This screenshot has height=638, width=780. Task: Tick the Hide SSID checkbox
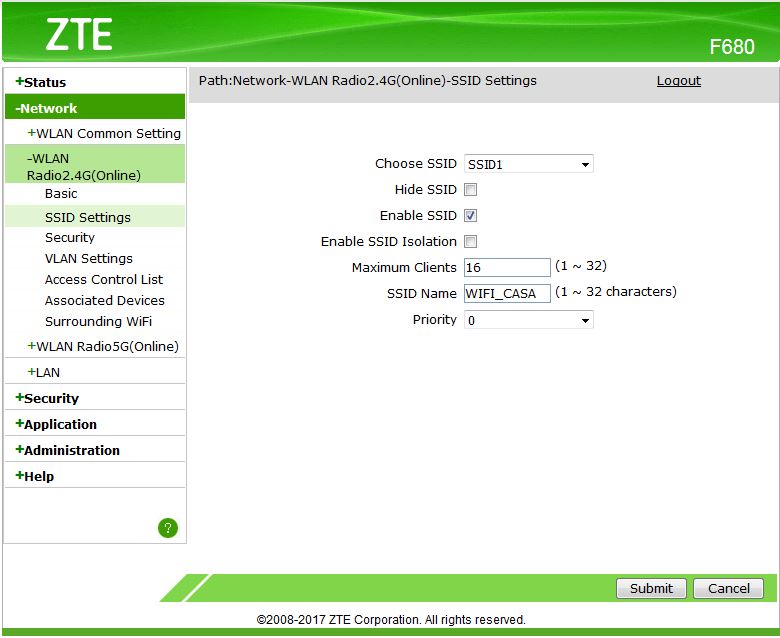470,189
